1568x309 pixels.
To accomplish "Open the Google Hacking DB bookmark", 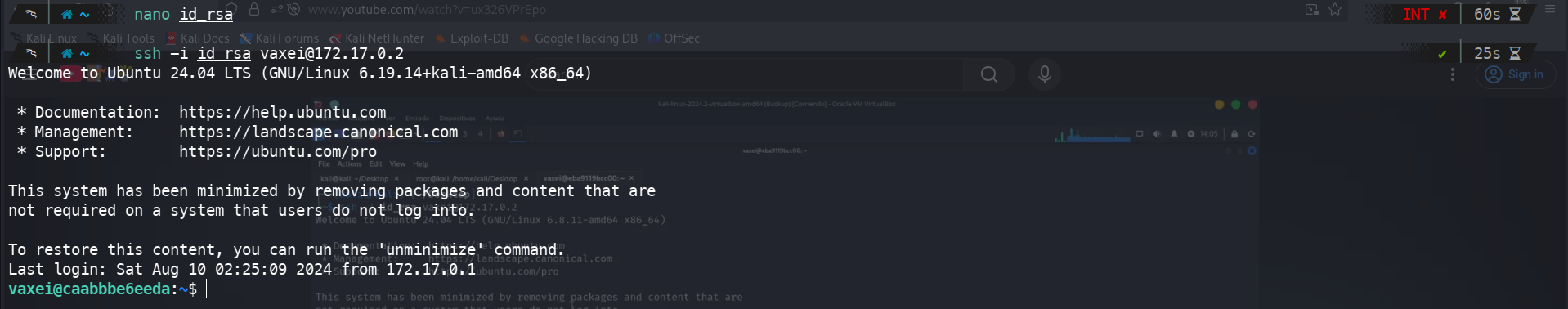I will (x=578, y=38).
